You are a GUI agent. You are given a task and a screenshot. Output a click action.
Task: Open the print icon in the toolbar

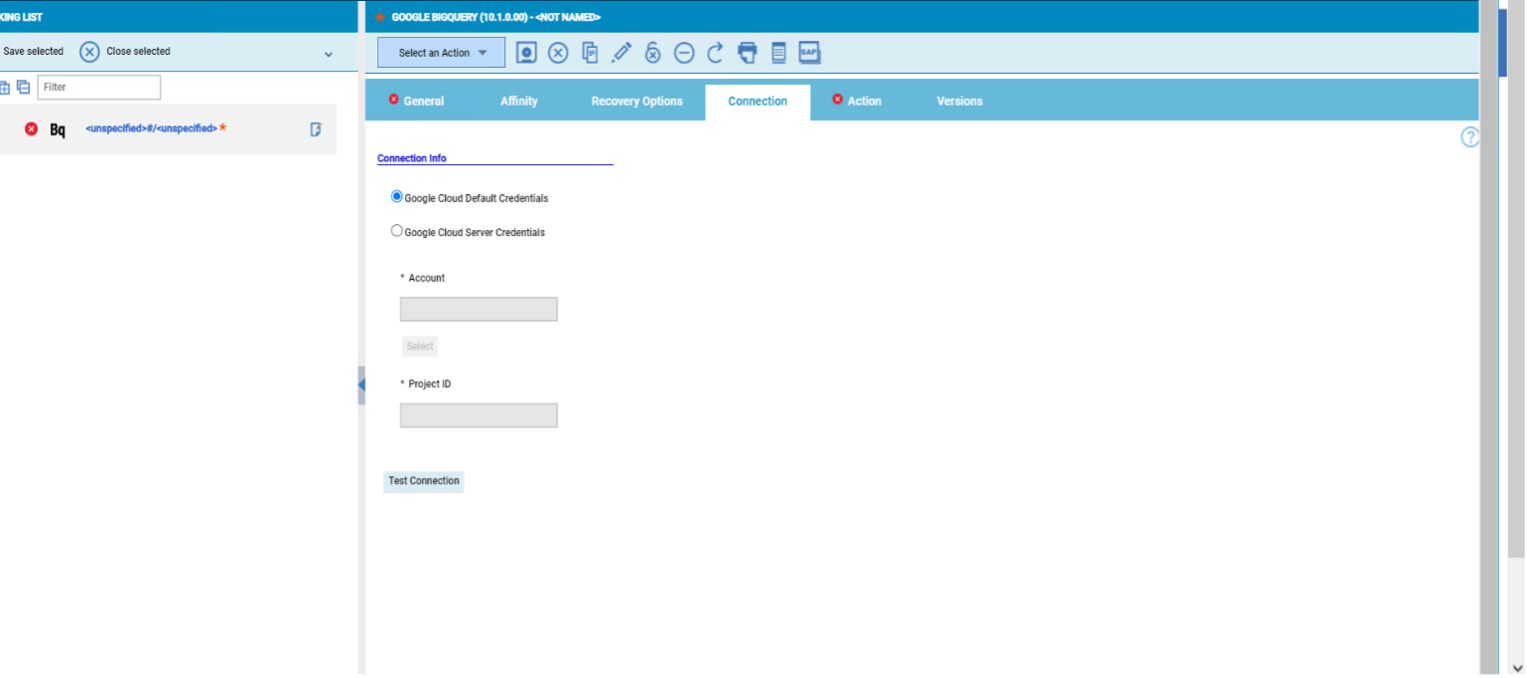point(746,52)
